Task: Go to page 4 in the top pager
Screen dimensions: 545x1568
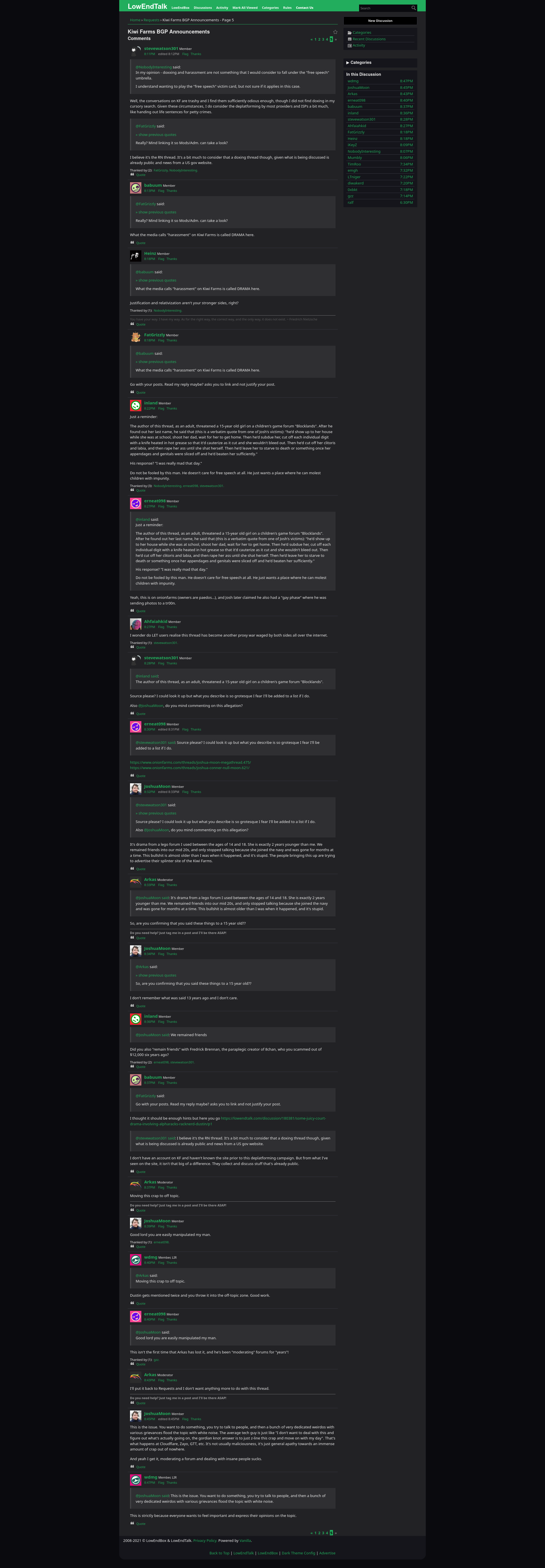Action: [327, 39]
